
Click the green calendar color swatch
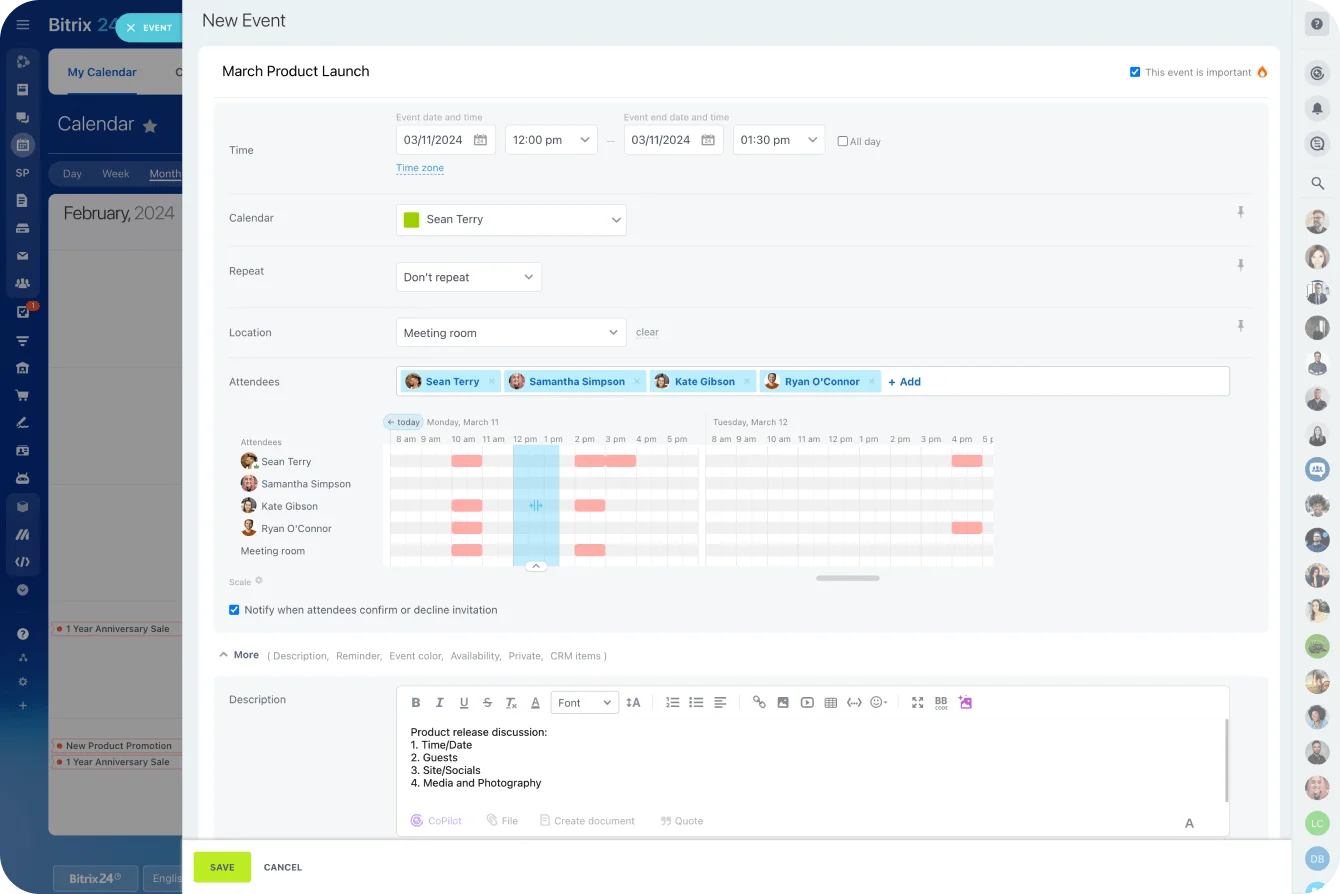(411, 219)
